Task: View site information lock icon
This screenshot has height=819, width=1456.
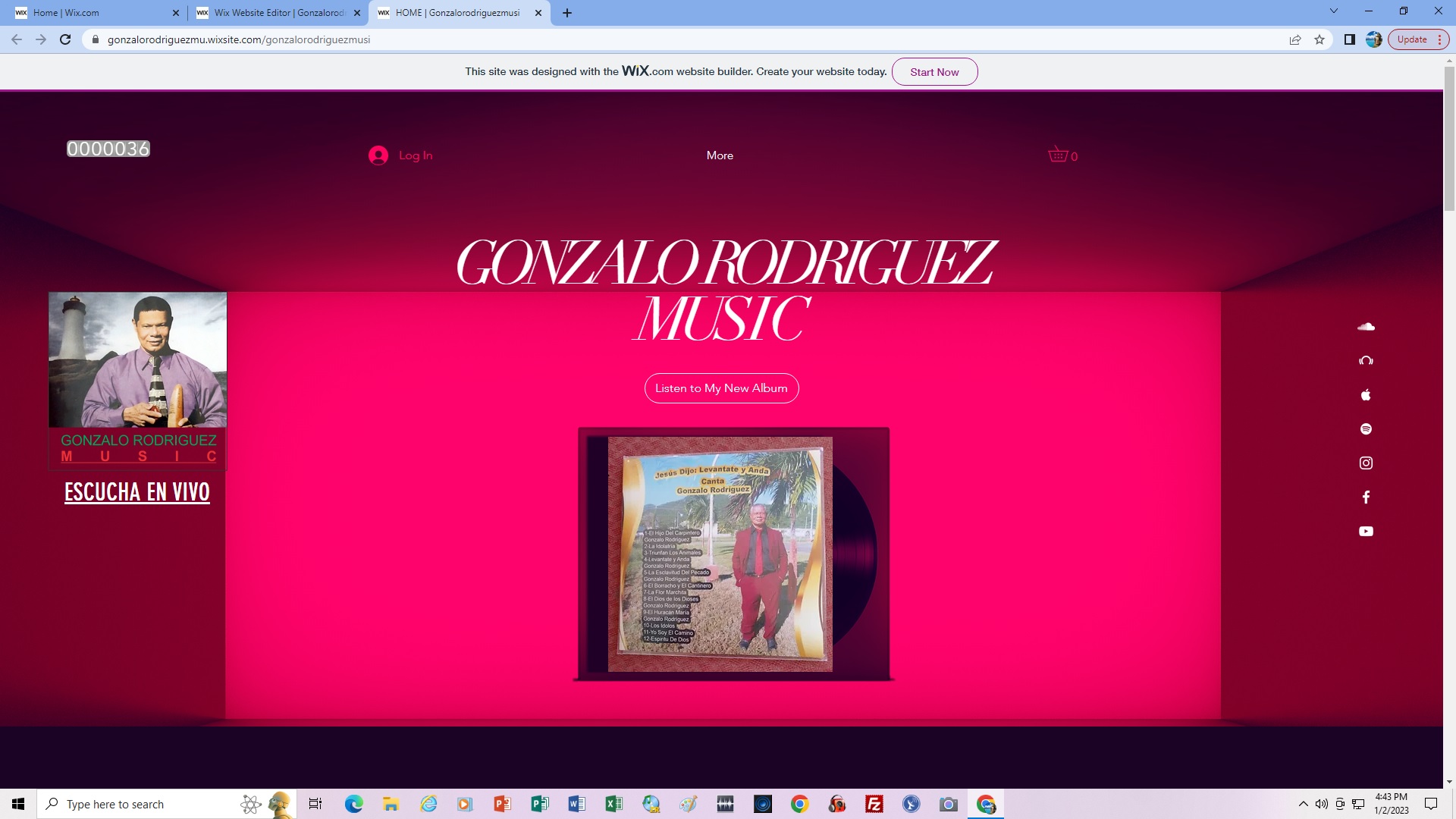Action: pos(95,39)
